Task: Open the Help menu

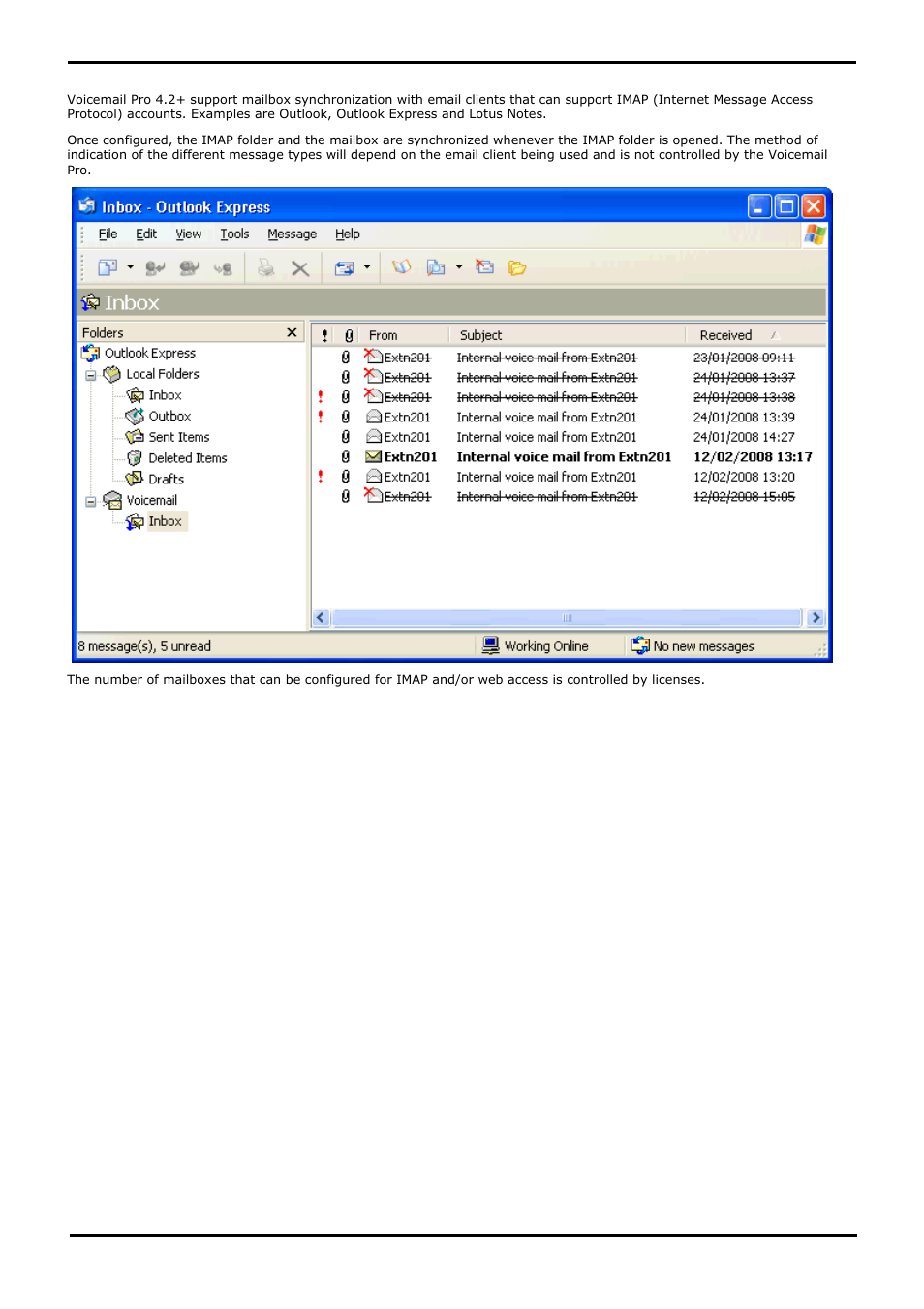Action: point(347,234)
